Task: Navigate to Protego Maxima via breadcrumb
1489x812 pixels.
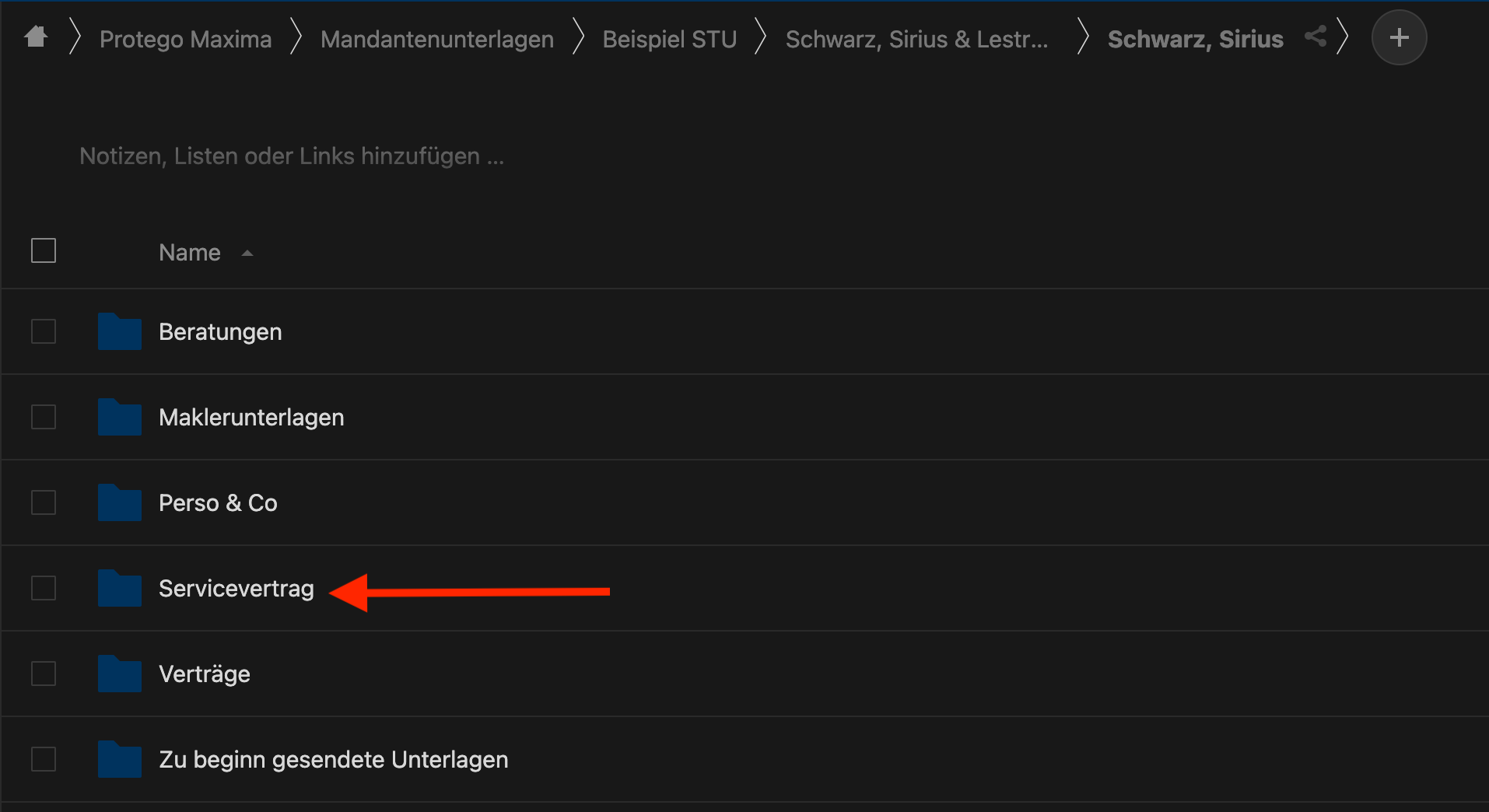Action: [x=185, y=38]
